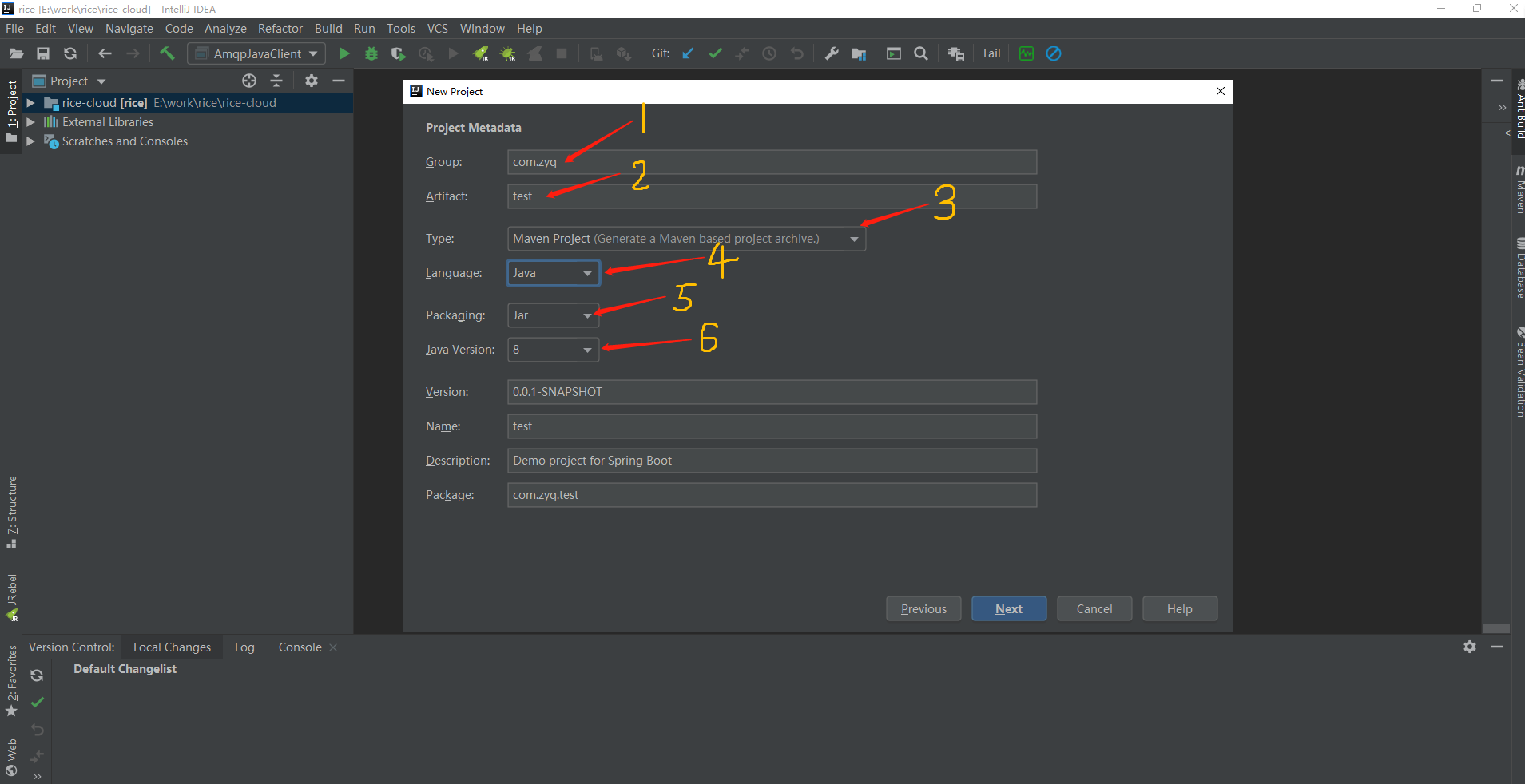The height and width of the screenshot is (784, 1525).
Task: Toggle the Structure tool window
Action: tap(11, 512)
